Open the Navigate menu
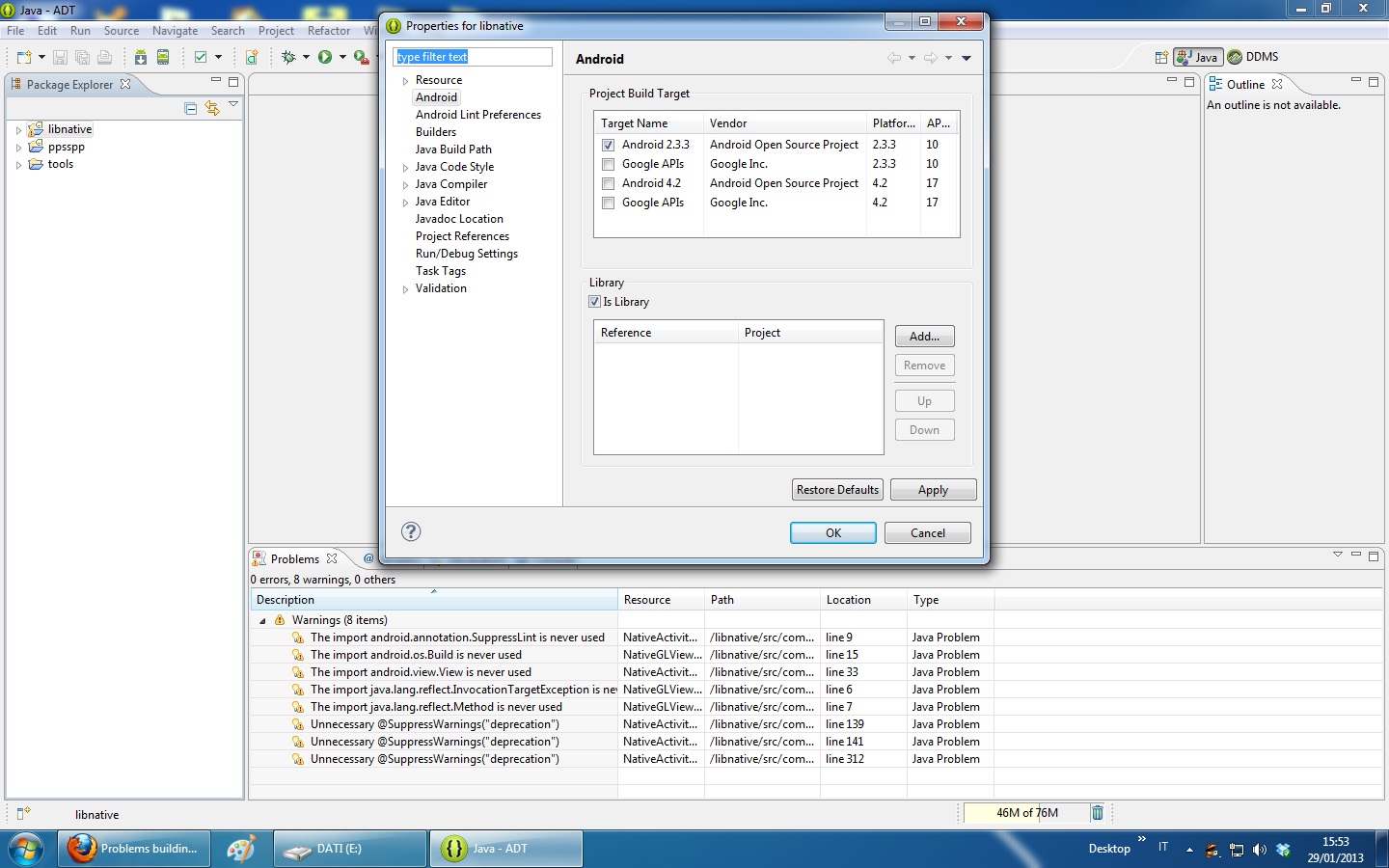The height and width of the screenshot is (868, 1389). coord(175,31)
